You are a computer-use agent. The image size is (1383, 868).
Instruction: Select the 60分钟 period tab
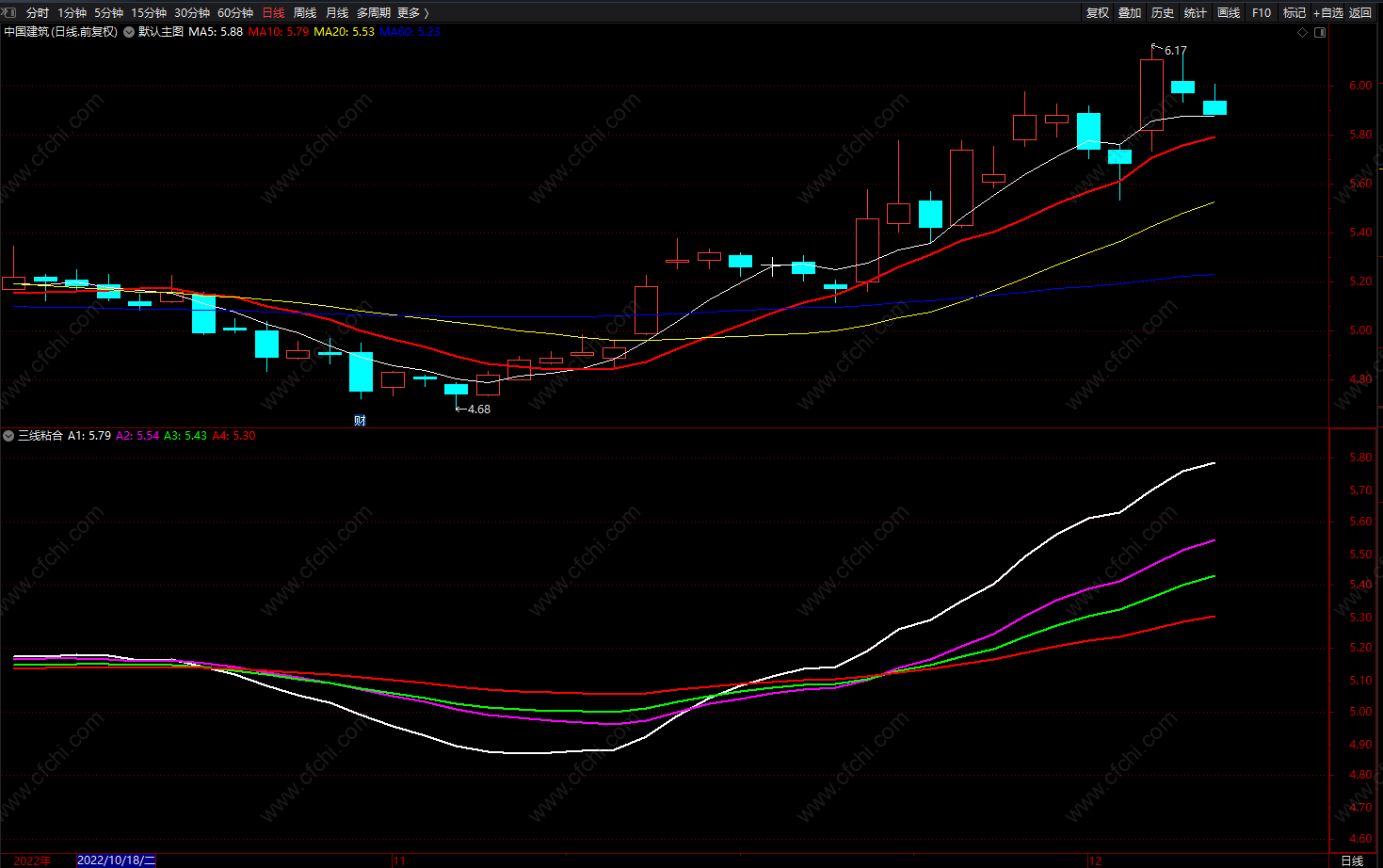pos(235,12)
